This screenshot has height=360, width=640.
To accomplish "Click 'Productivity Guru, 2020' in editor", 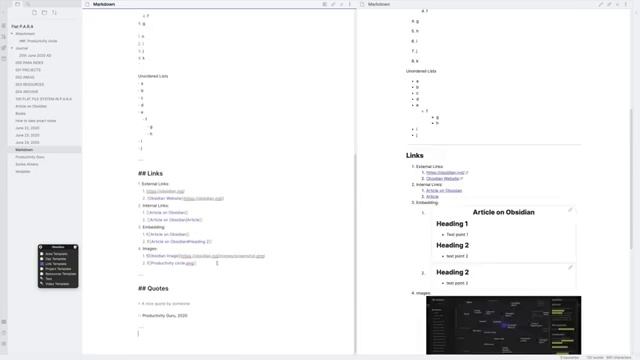I will coord(165,316).
